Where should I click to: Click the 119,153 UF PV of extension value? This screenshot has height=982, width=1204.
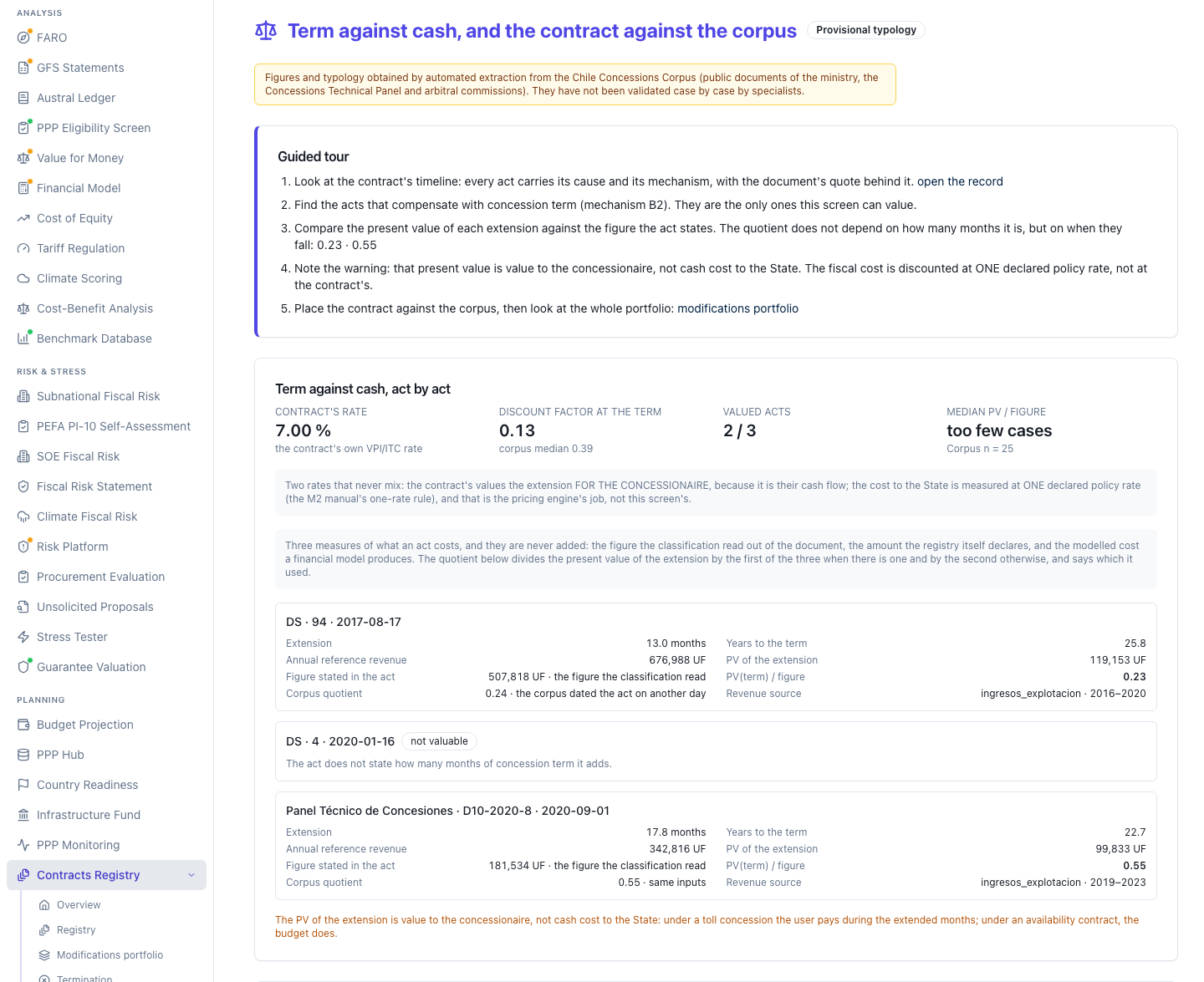[x=1117, y=660]
